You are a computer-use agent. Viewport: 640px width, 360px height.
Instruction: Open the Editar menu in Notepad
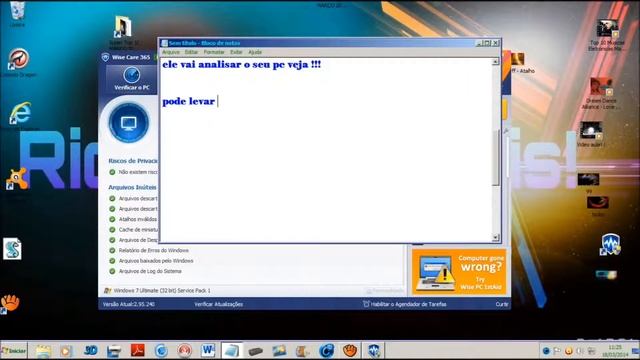pos(191,52)
